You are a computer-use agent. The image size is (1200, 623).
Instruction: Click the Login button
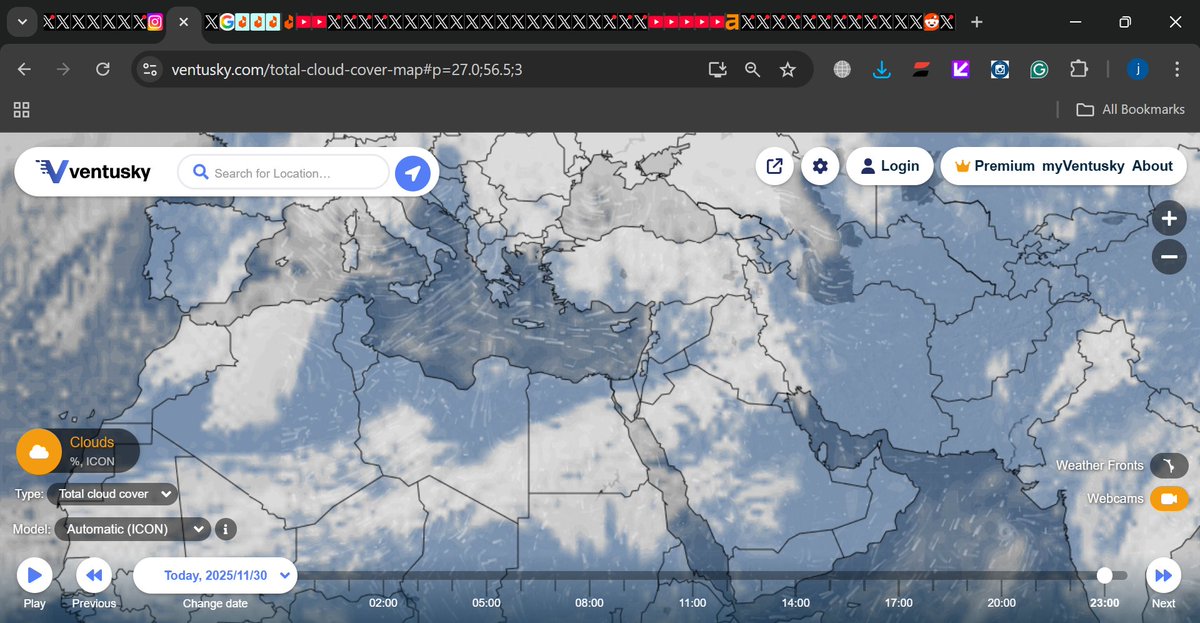pos(890,166)
